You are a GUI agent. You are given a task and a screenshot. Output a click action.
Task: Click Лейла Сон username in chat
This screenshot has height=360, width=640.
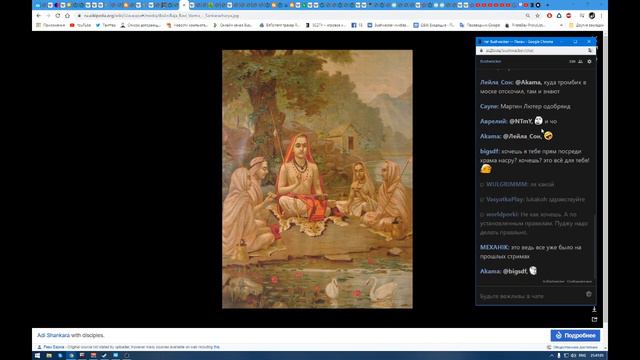(x=496, y=82)
